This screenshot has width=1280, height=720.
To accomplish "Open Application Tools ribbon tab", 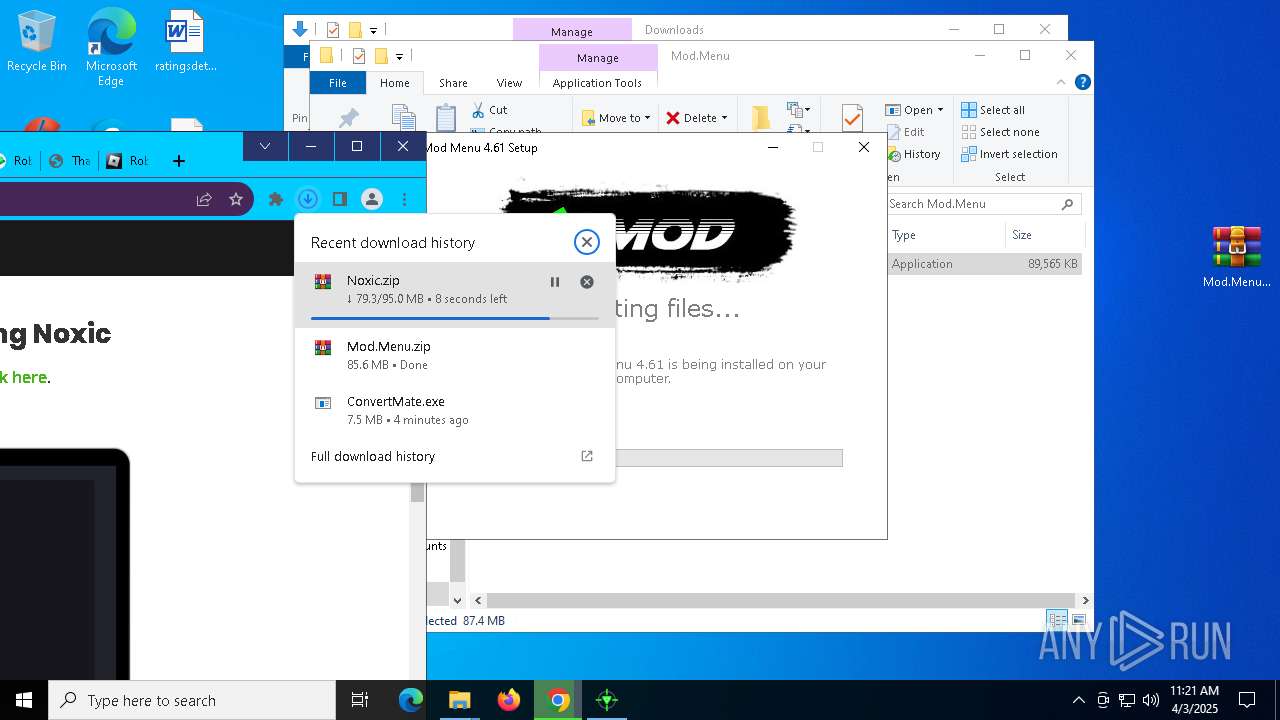I will [597, 83].
